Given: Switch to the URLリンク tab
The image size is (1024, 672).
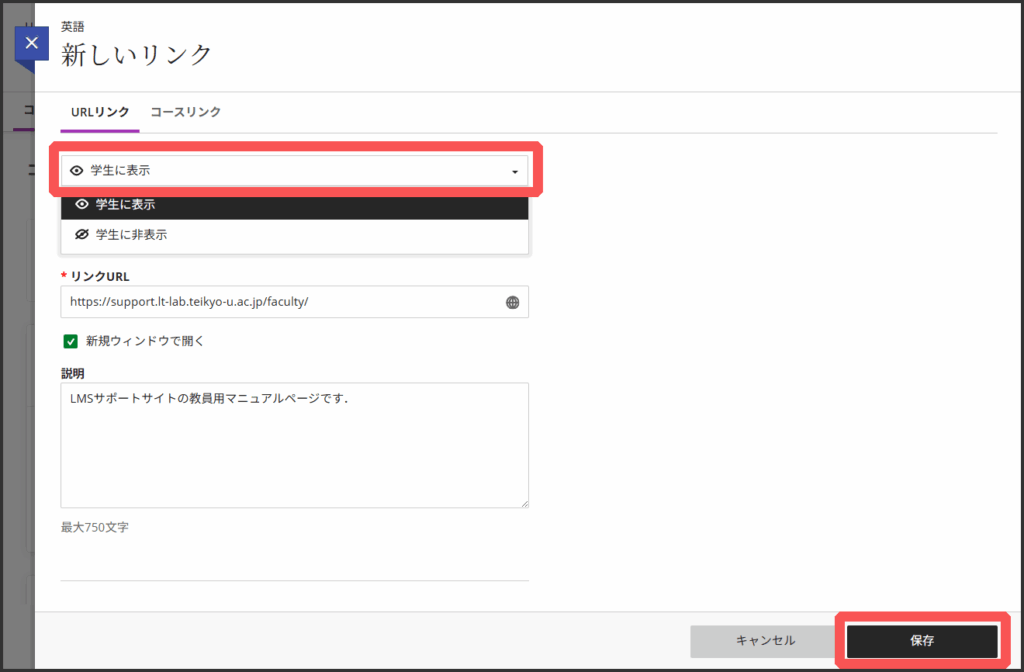Looking at the screenshot, I should (100, 112).
